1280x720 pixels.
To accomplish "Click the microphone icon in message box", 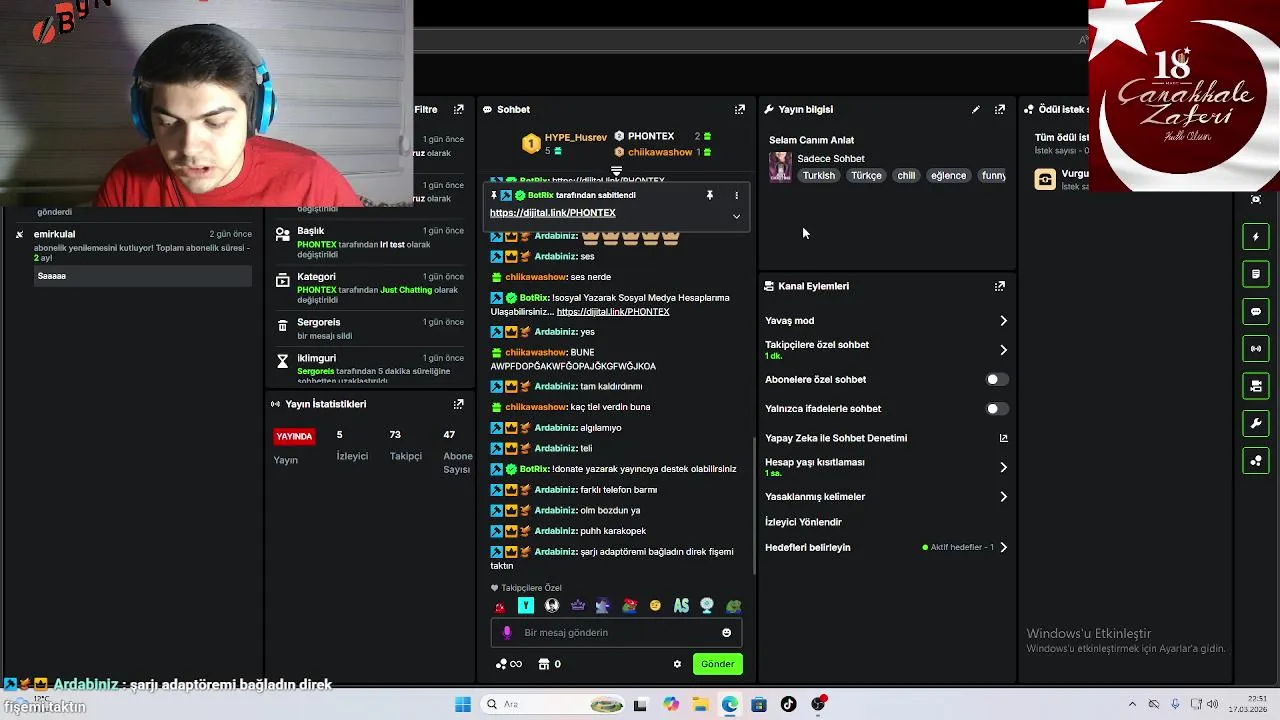I will coord(507,632).
